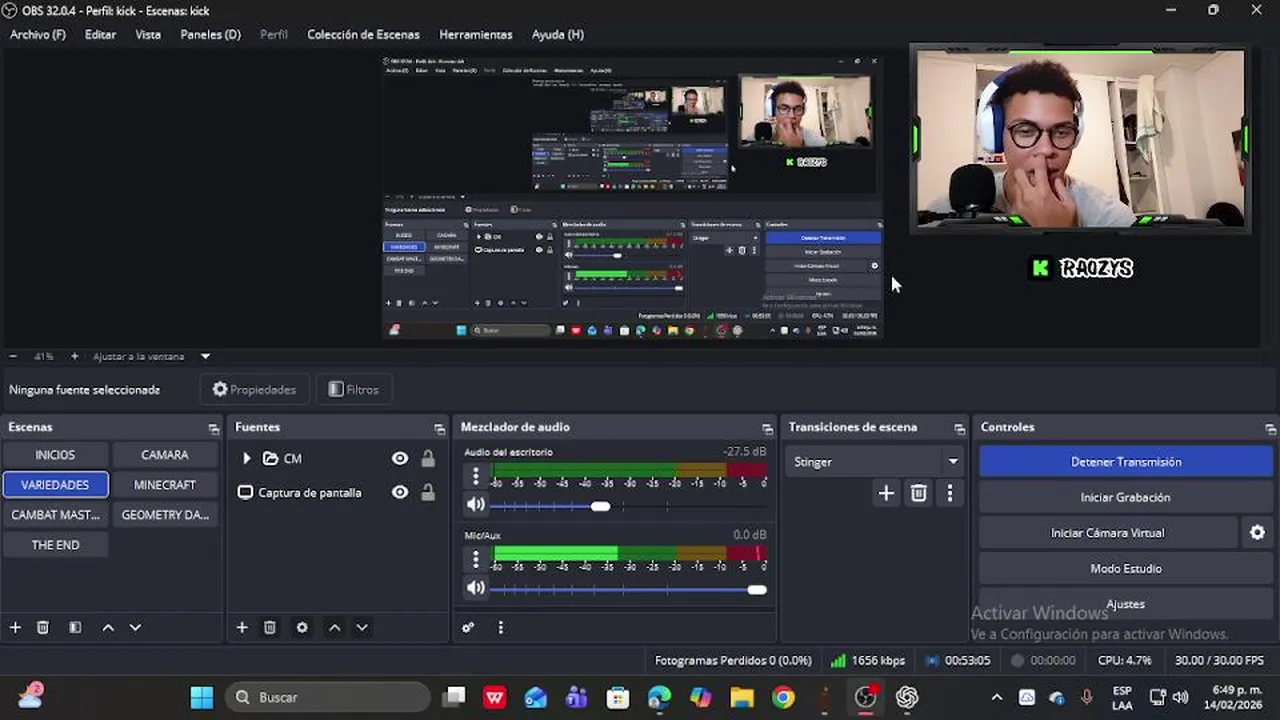This screenshot has height=720, width=1280.
Task: Remove selected scene with trash icon
Action: (43, 627)
